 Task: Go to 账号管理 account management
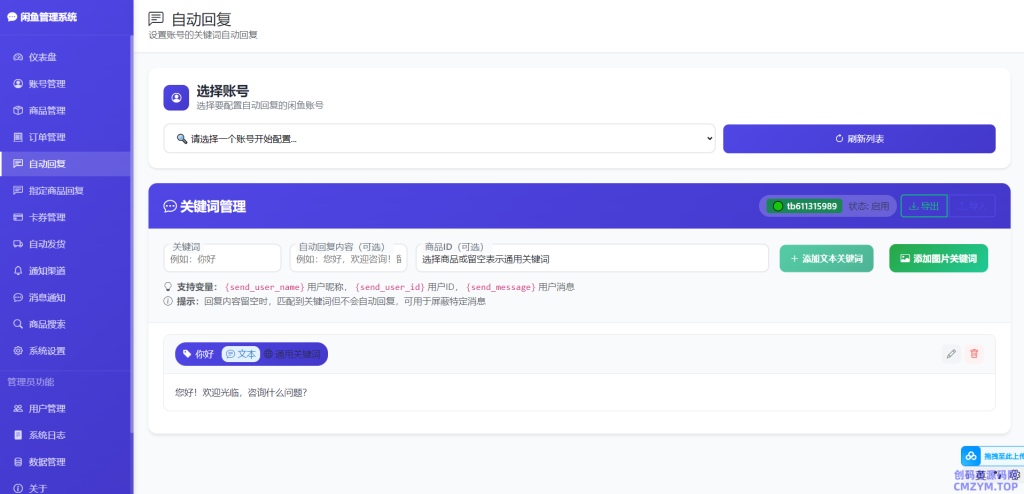[46, 84]
